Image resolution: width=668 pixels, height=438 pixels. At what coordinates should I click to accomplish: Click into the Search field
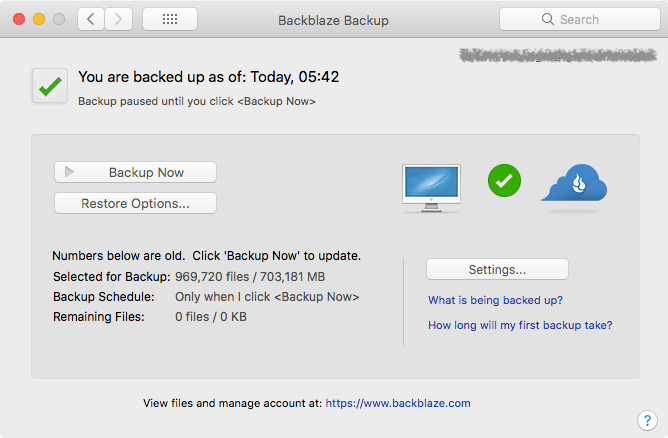pyautogui.click(x=580, y=19)
